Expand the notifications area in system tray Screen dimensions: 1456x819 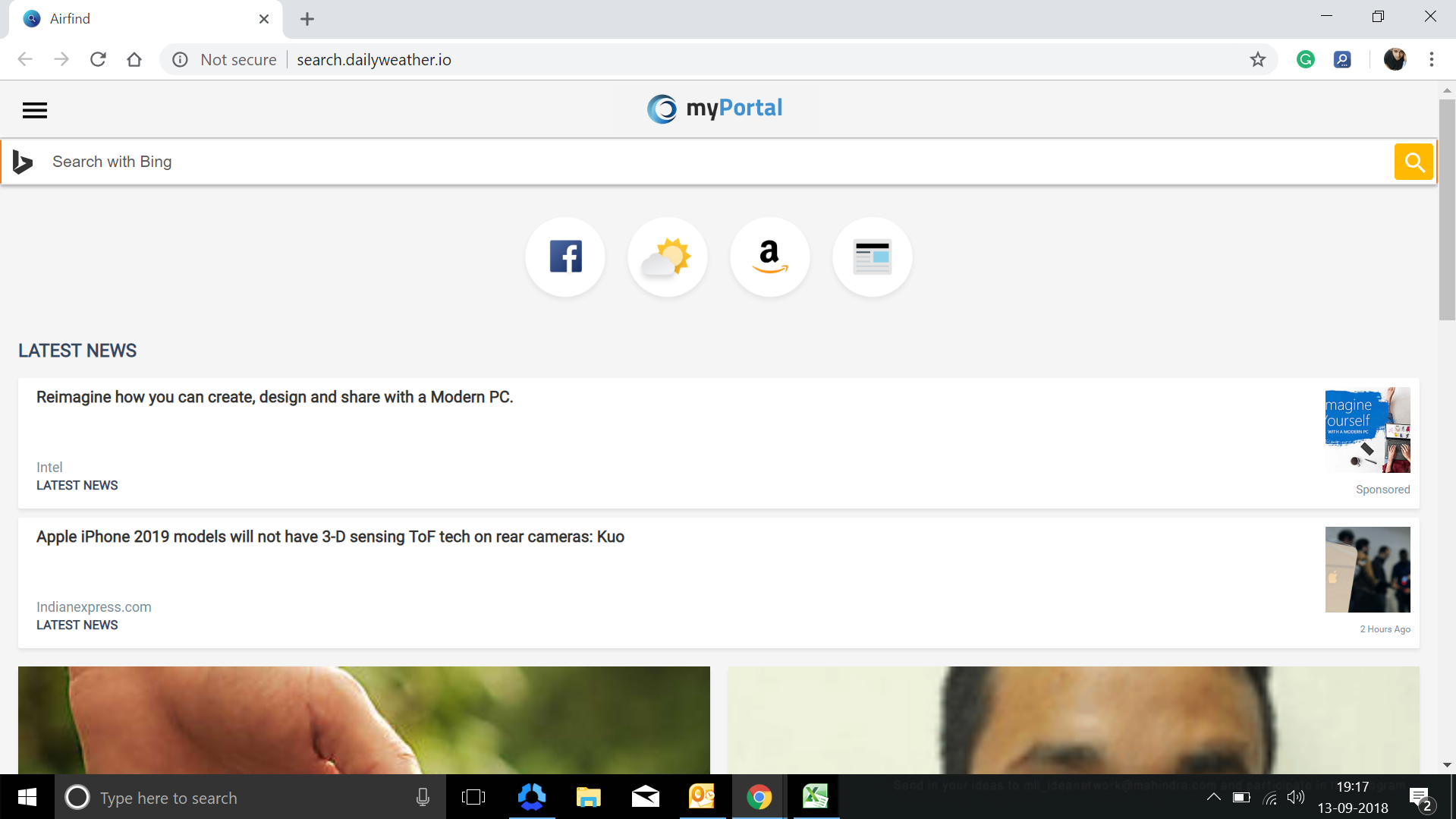pos(1213,797)
